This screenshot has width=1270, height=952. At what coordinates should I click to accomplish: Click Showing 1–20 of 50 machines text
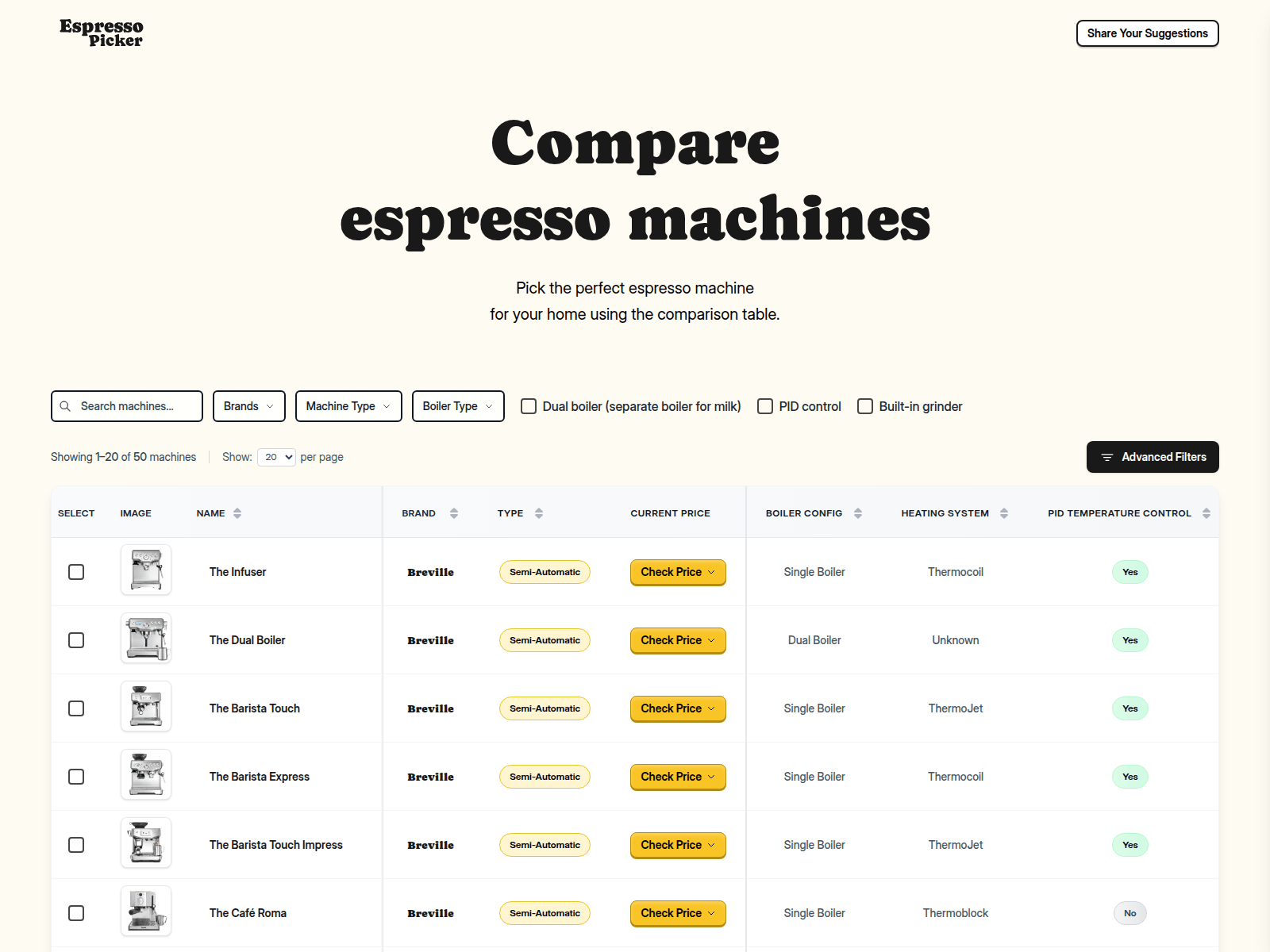point(123,457)
